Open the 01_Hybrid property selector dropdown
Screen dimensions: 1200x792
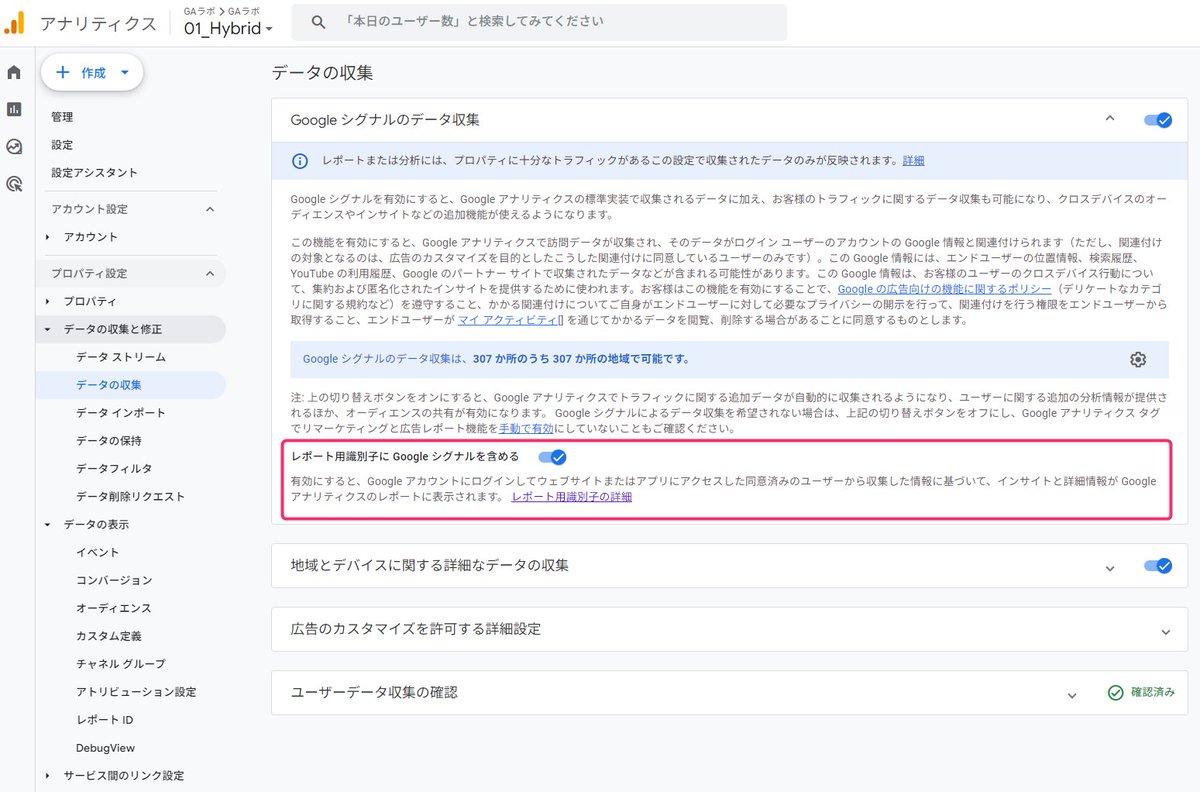click(228, 28)
